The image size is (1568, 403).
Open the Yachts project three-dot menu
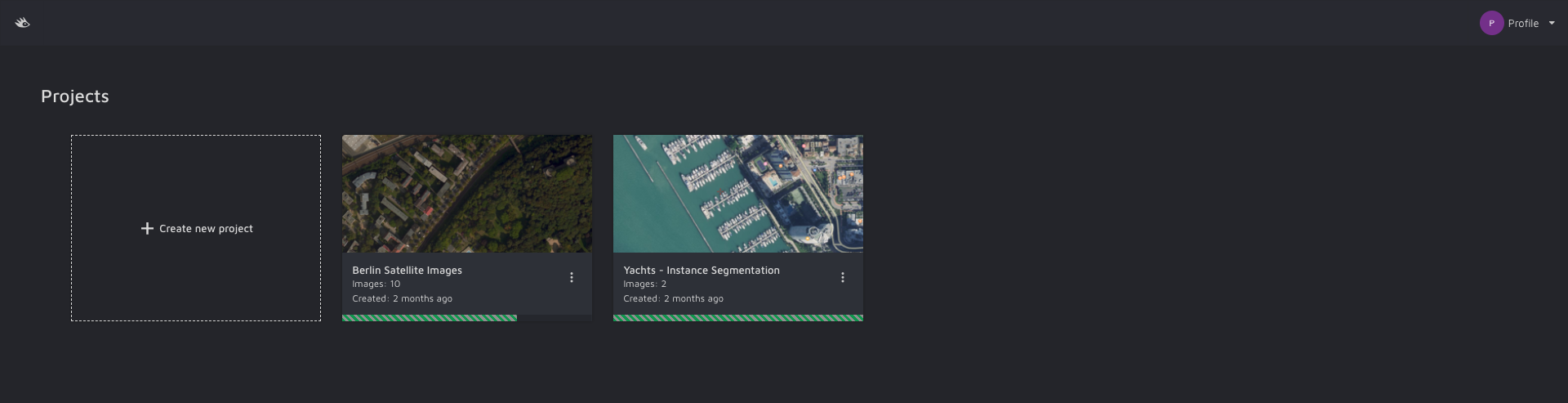843,278
